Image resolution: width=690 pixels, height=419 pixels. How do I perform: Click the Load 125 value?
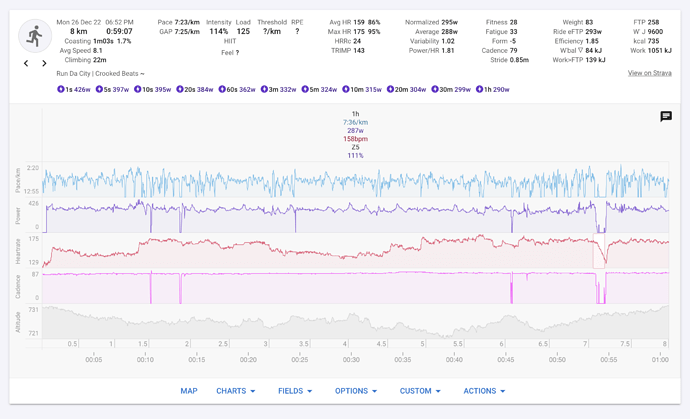coord(243,31)
